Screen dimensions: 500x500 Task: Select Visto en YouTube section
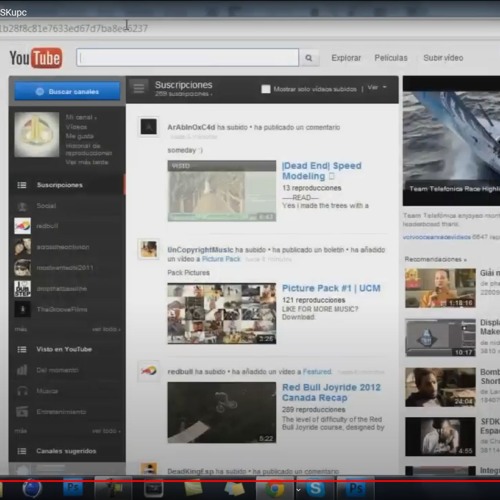tap(67, 349)
